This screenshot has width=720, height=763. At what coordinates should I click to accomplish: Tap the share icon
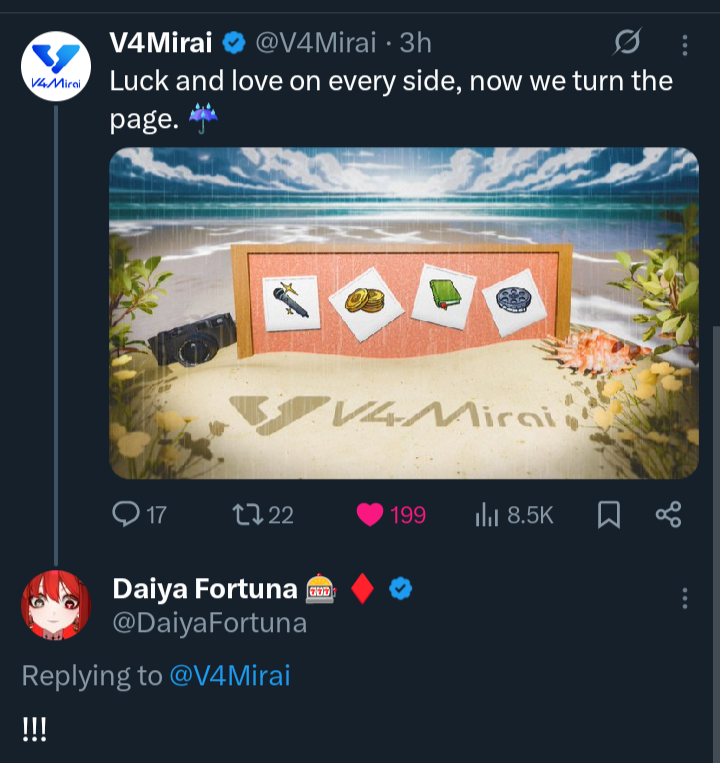[668, 514]
